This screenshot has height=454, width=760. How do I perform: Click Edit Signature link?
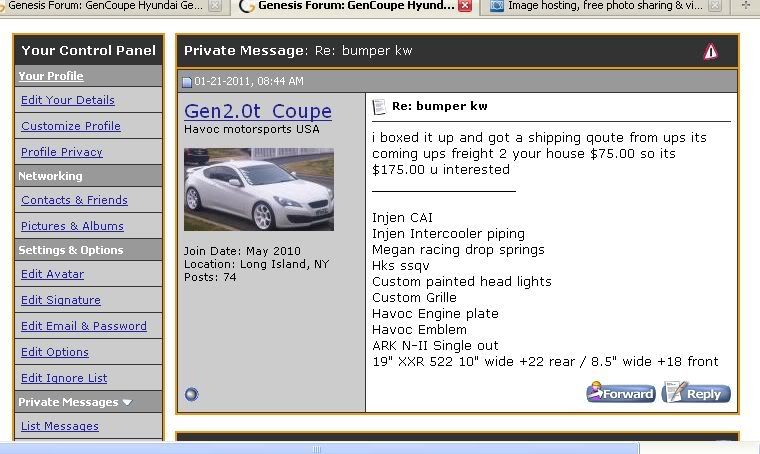tap(61, 300)
